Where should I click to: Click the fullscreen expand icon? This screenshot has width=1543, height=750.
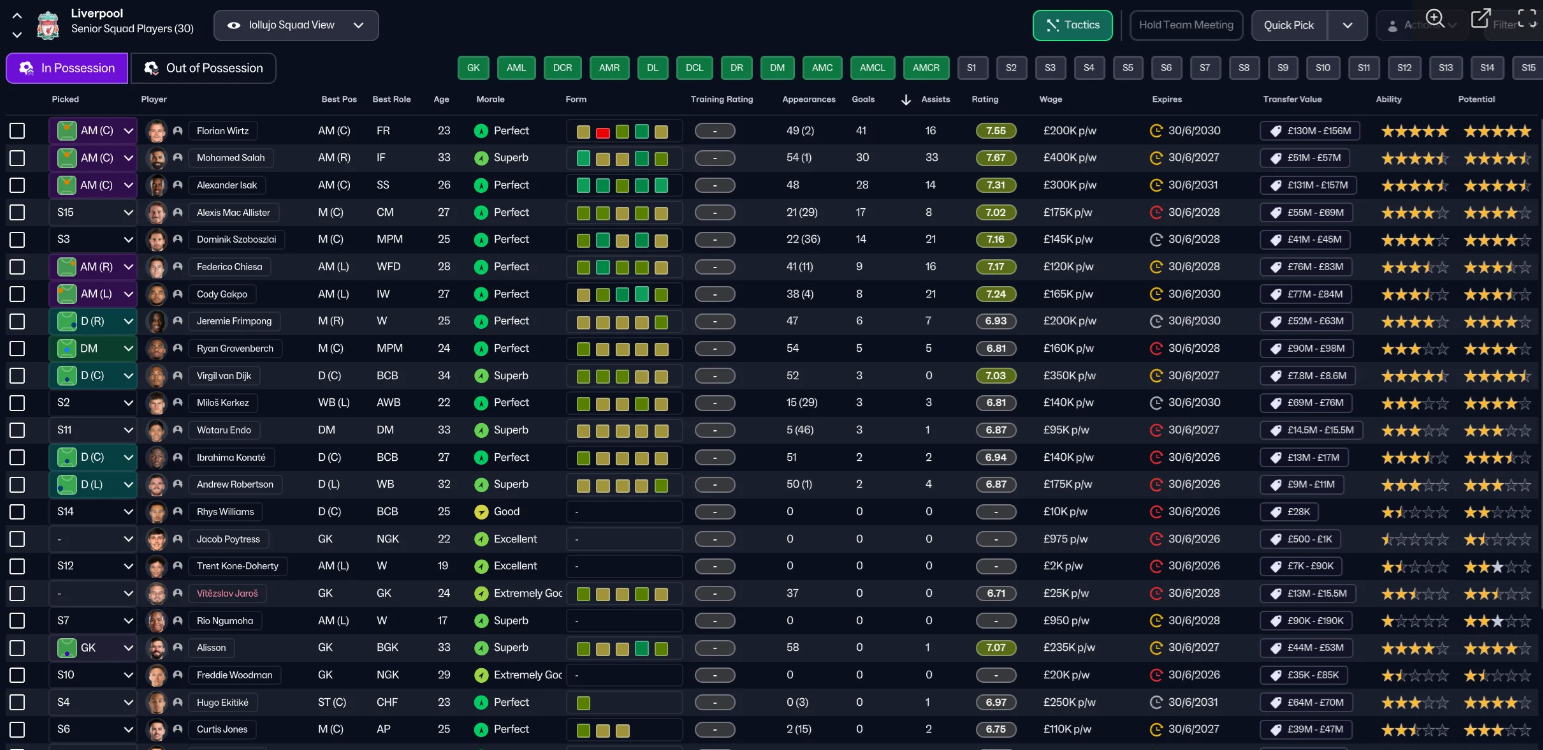(1527, 18)
